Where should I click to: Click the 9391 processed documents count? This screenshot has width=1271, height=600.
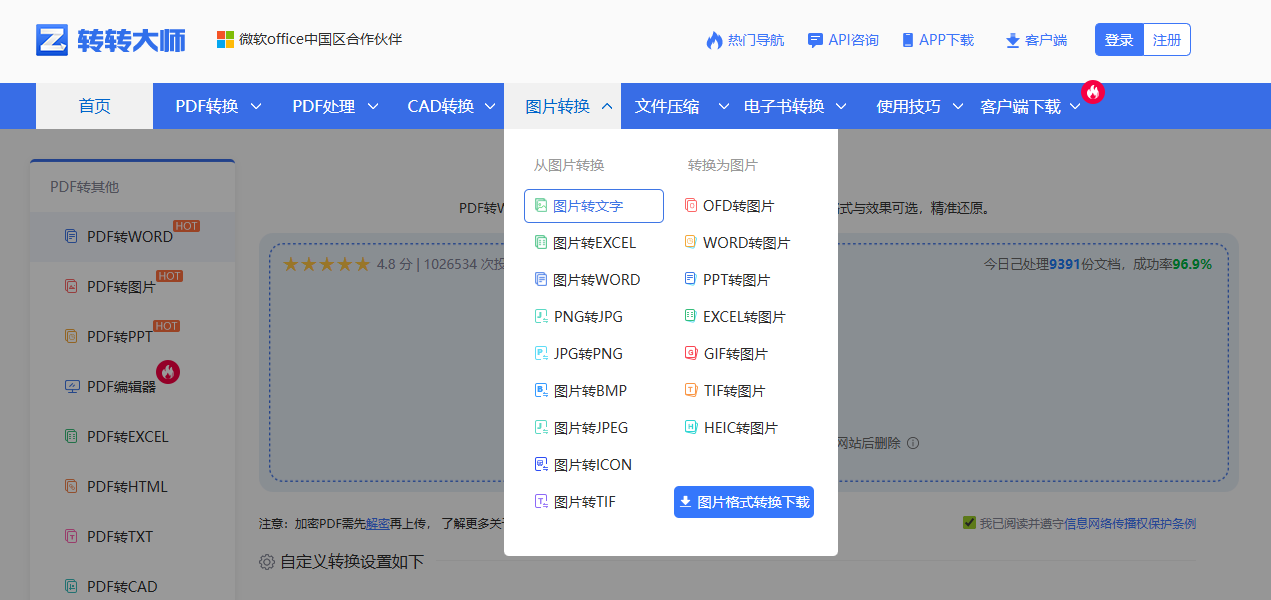click(1065, 265)
